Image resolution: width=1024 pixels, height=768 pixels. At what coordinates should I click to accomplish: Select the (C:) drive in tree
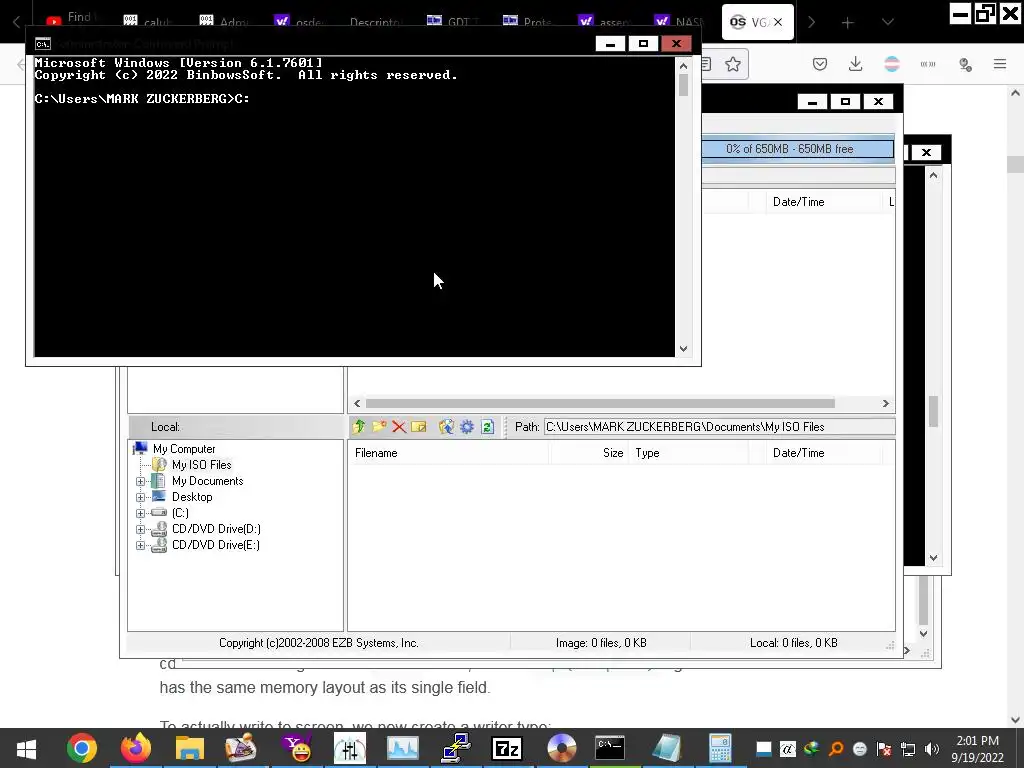[180, 513]
